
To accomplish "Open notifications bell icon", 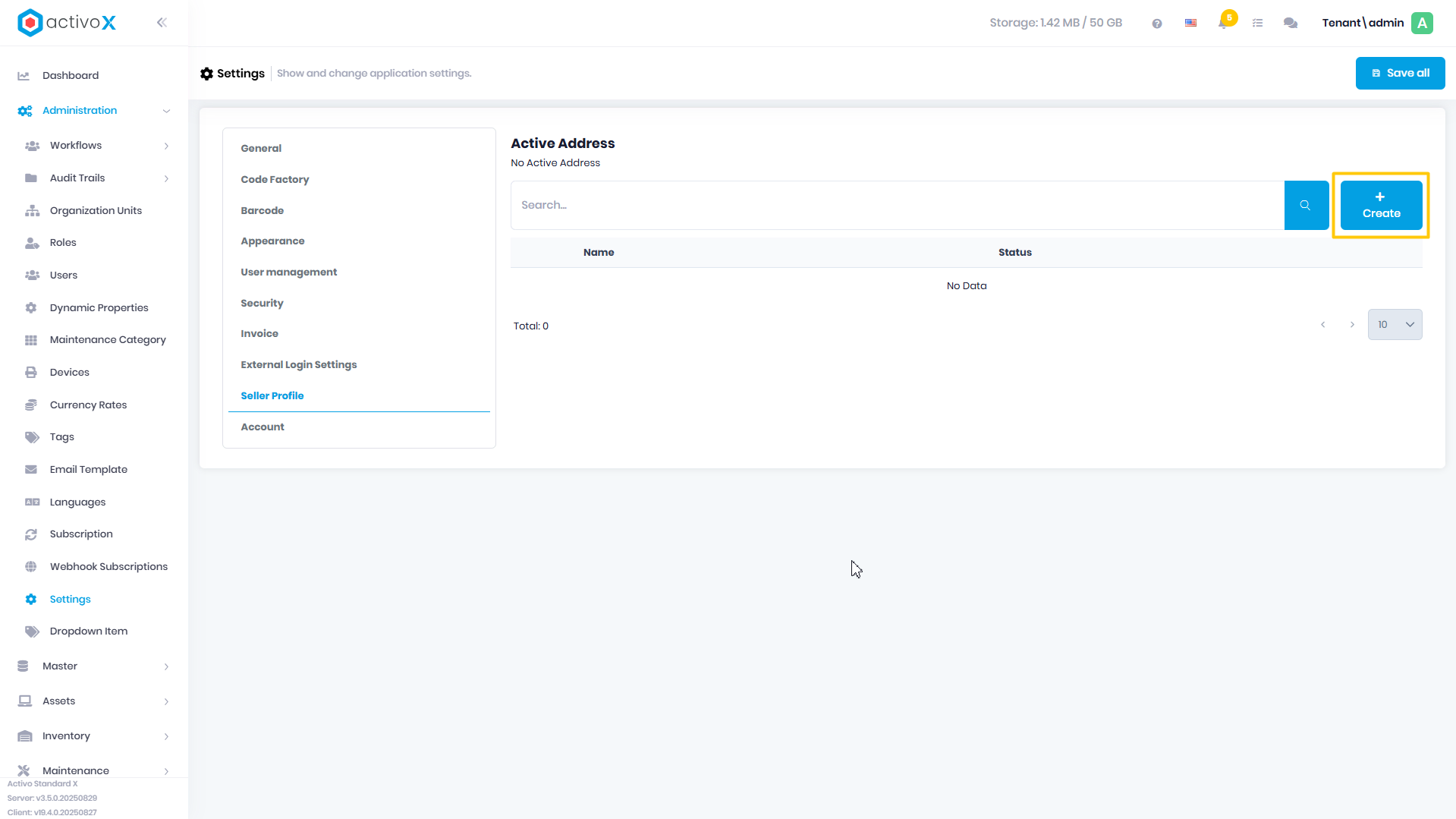I will [1223, 24].
